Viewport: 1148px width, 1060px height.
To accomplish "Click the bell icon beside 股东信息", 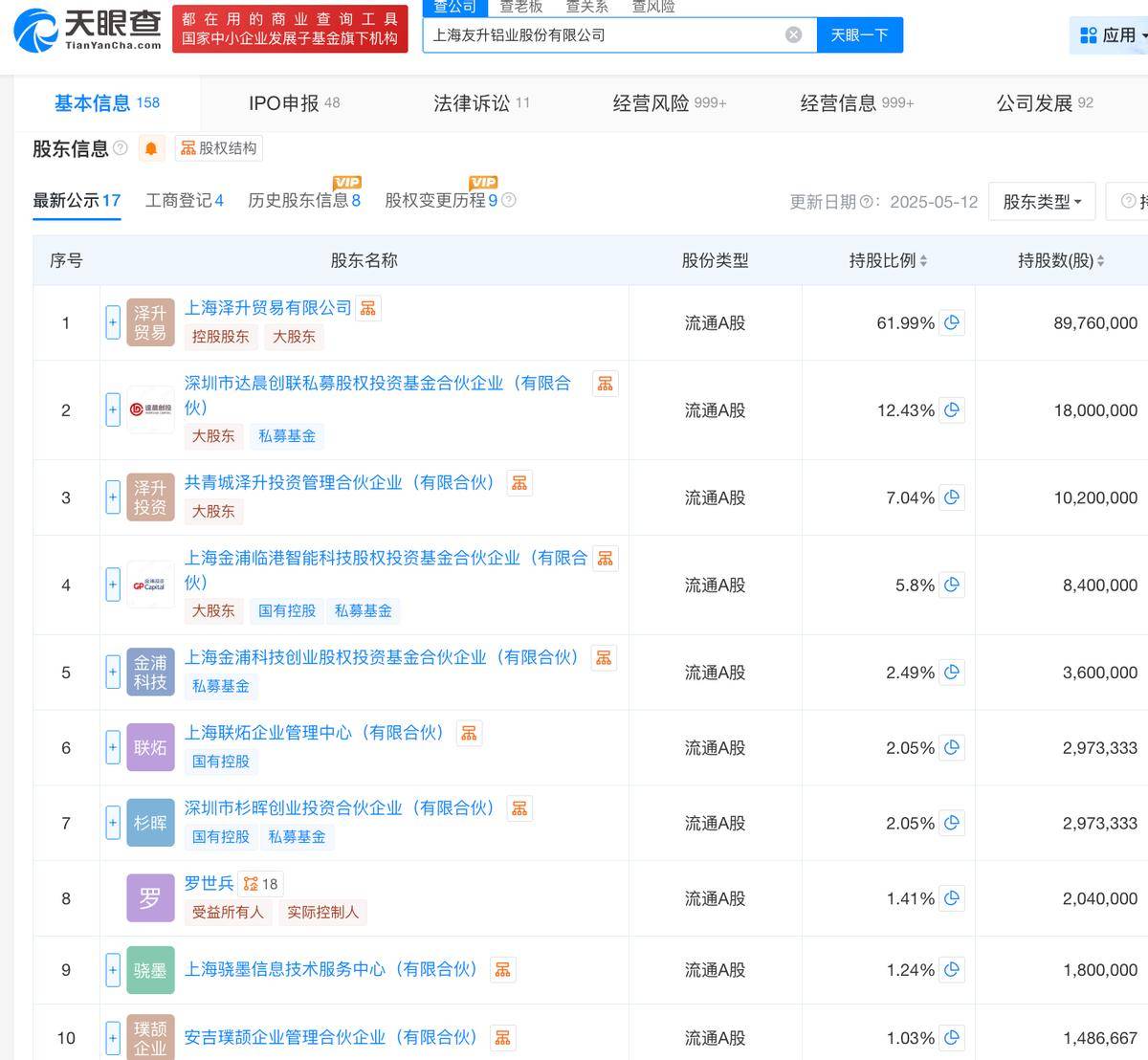I will click(x=151, y=148).
